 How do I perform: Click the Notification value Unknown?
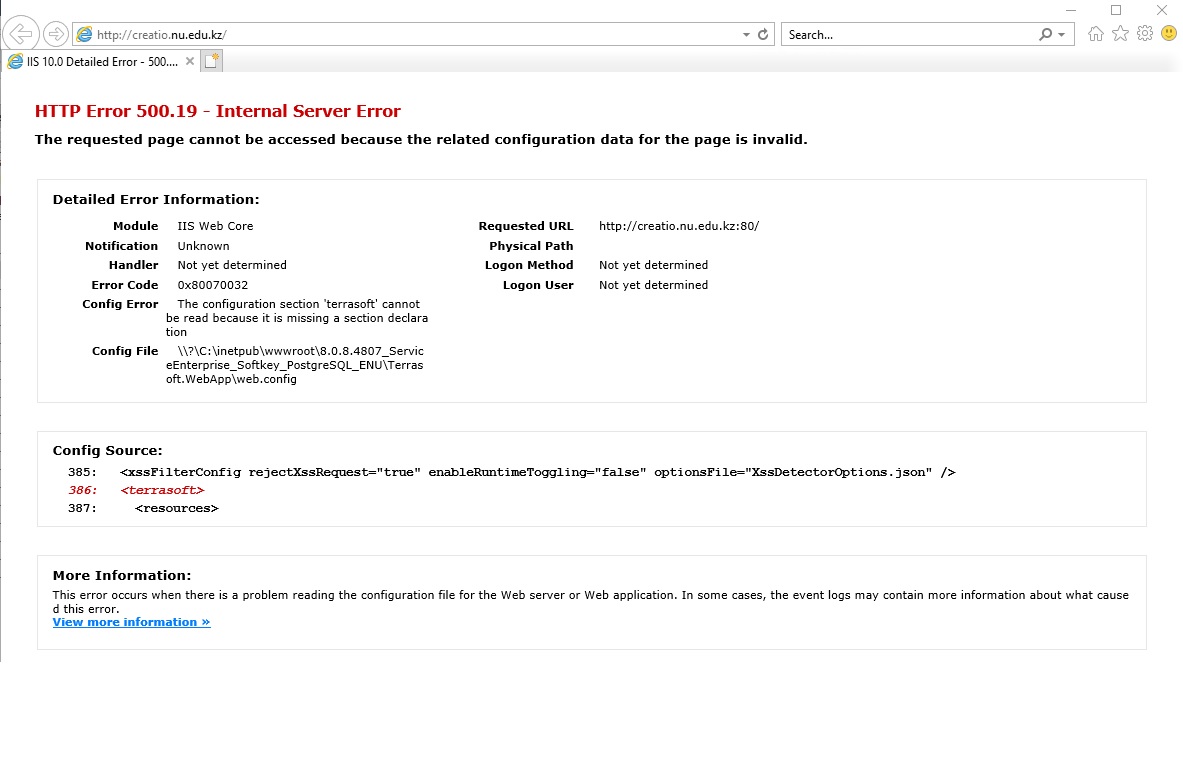203,246
